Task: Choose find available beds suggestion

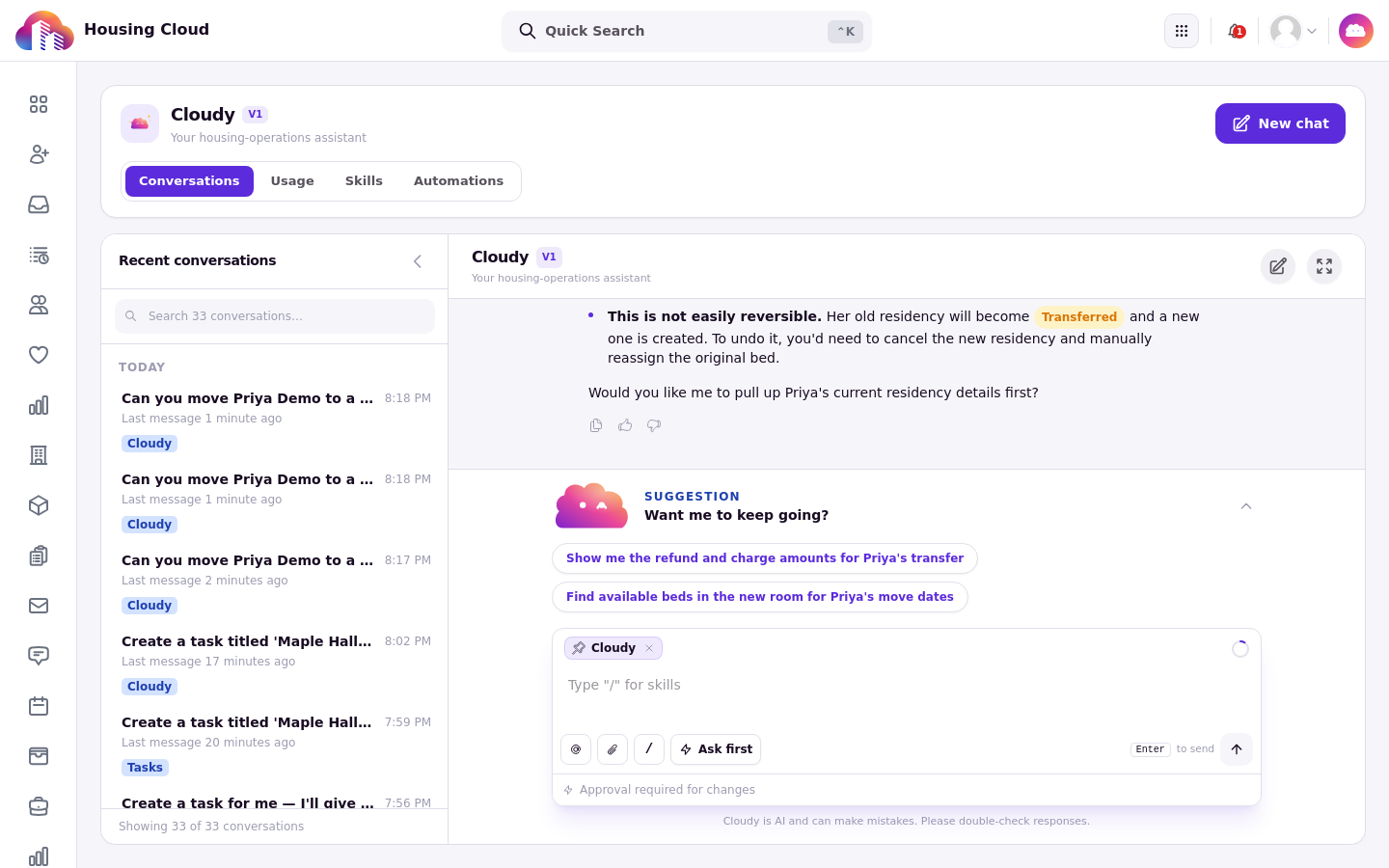Action: point(760,597)
